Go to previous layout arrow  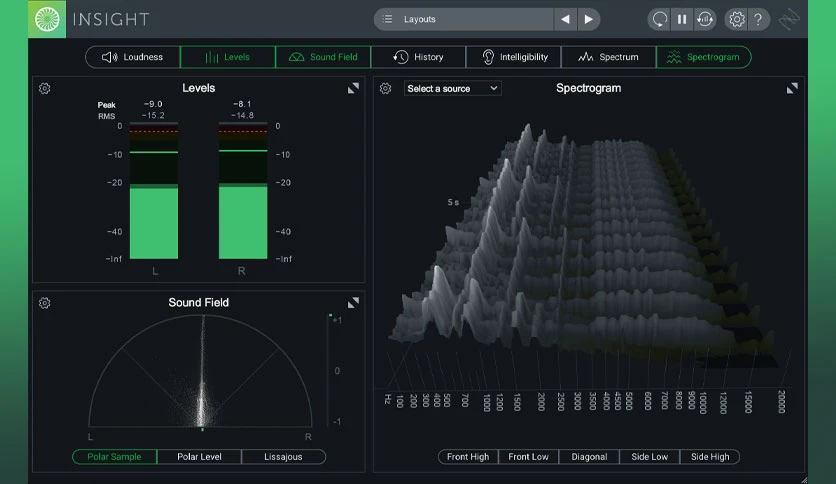tap(565, 19)
